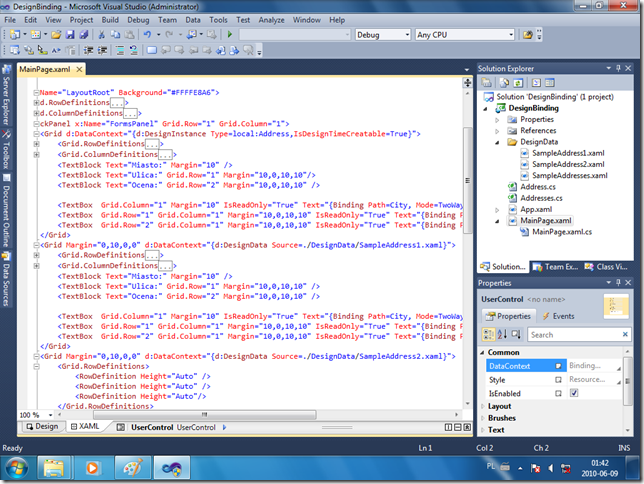Image resolution: width=644 pixels, height=484 pixels.
Task: Click the Undo arrow icon
Action: (147, 35)
